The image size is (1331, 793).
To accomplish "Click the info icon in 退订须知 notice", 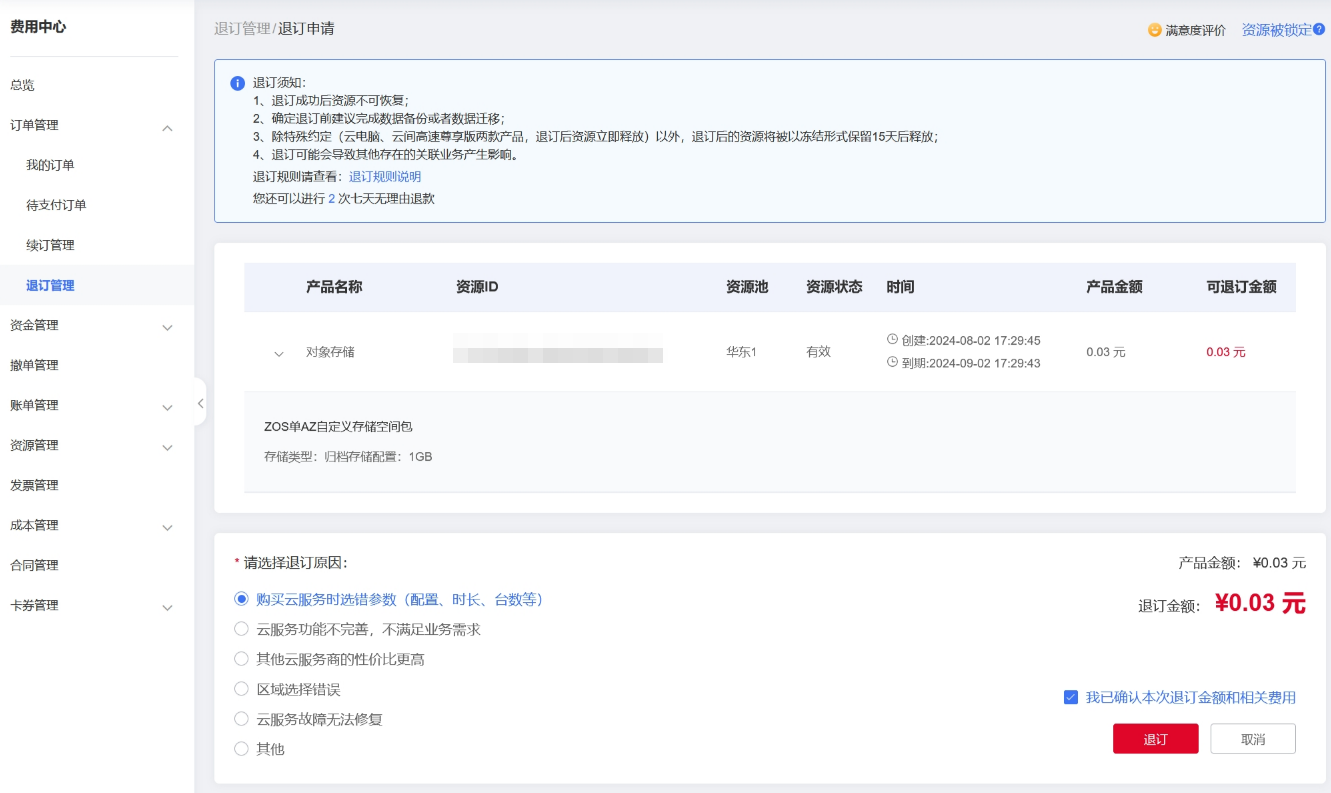I will click(x=238, y=83).
